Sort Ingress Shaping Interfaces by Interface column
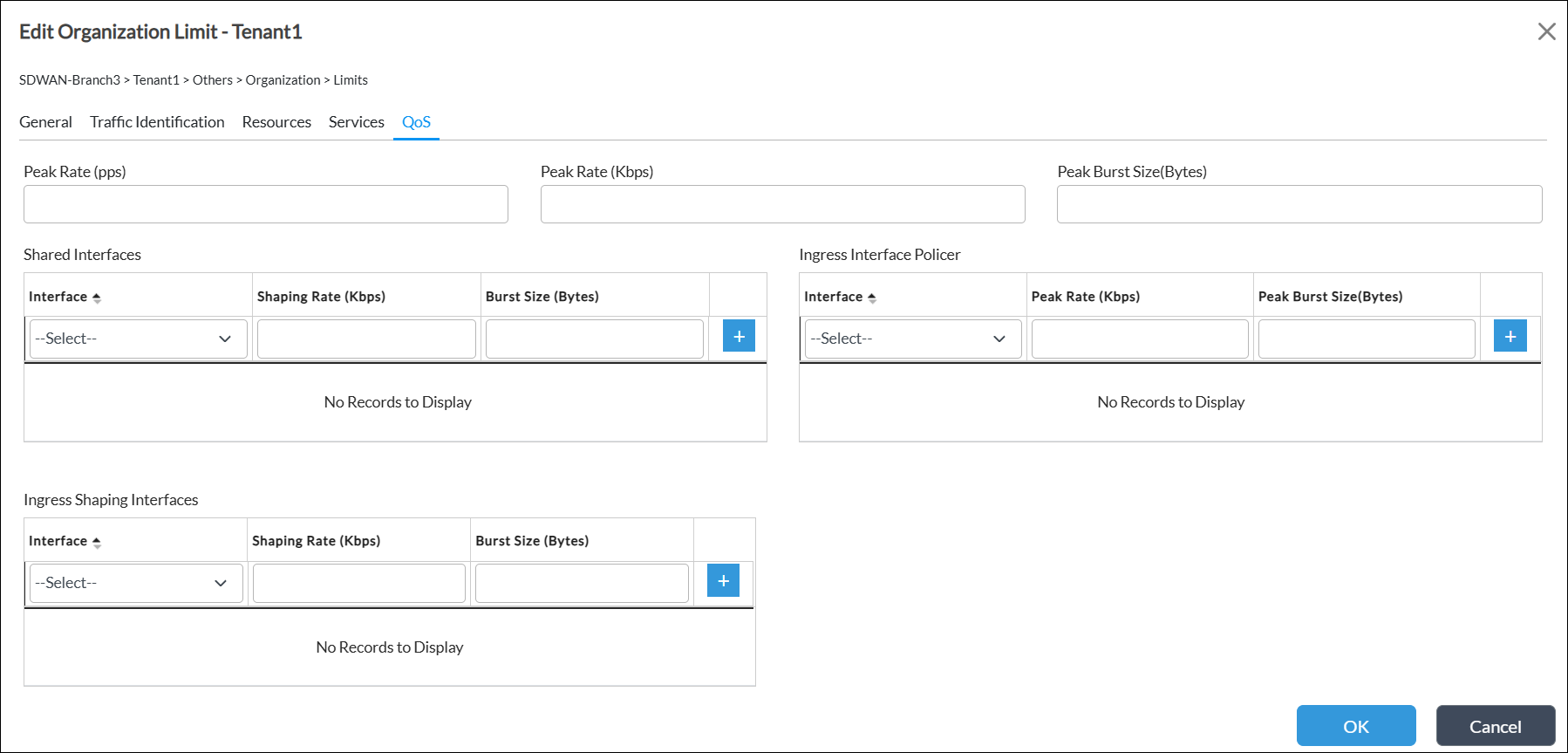 point(96,542)
